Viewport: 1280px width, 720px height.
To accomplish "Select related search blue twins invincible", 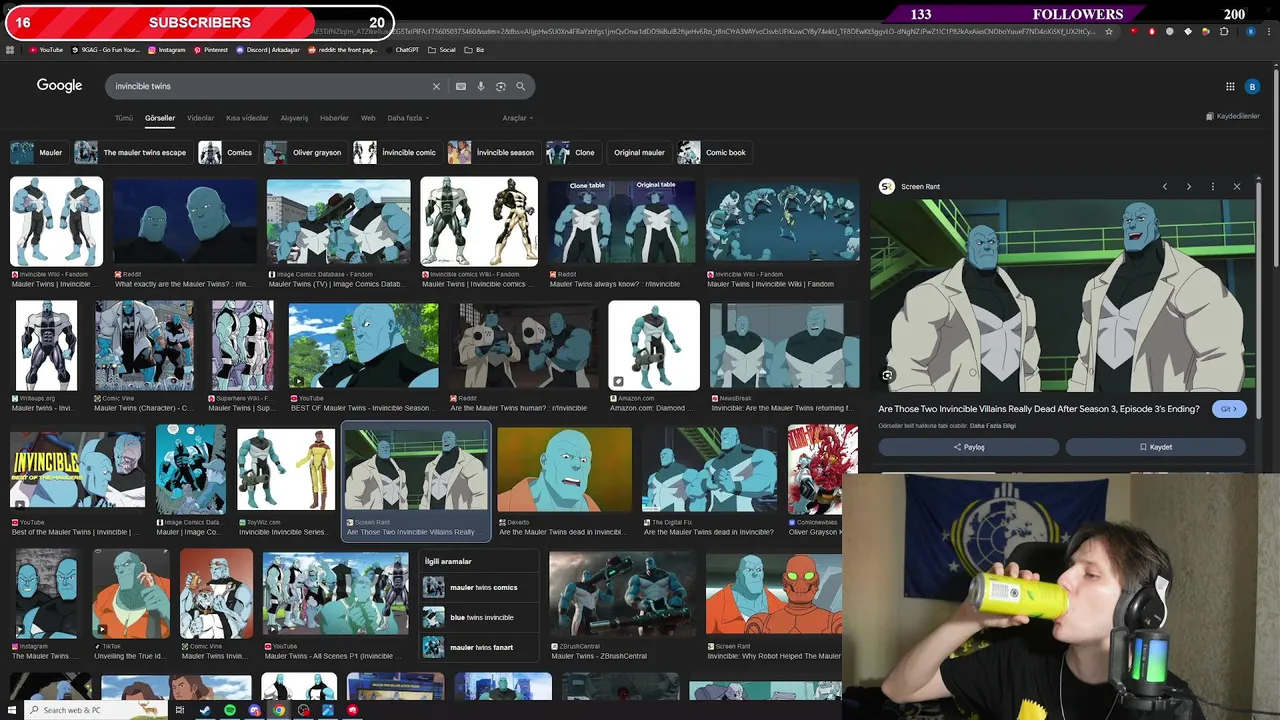I will pyautogui.click(x=478, y=618).
